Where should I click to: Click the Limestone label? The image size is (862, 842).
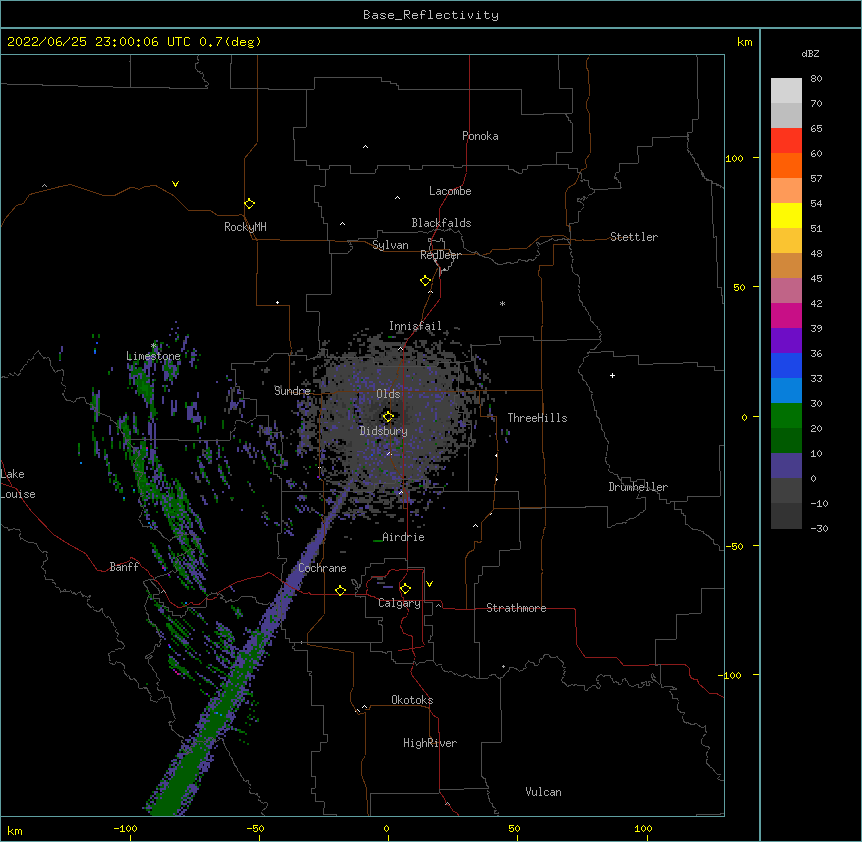click(153, 356)
